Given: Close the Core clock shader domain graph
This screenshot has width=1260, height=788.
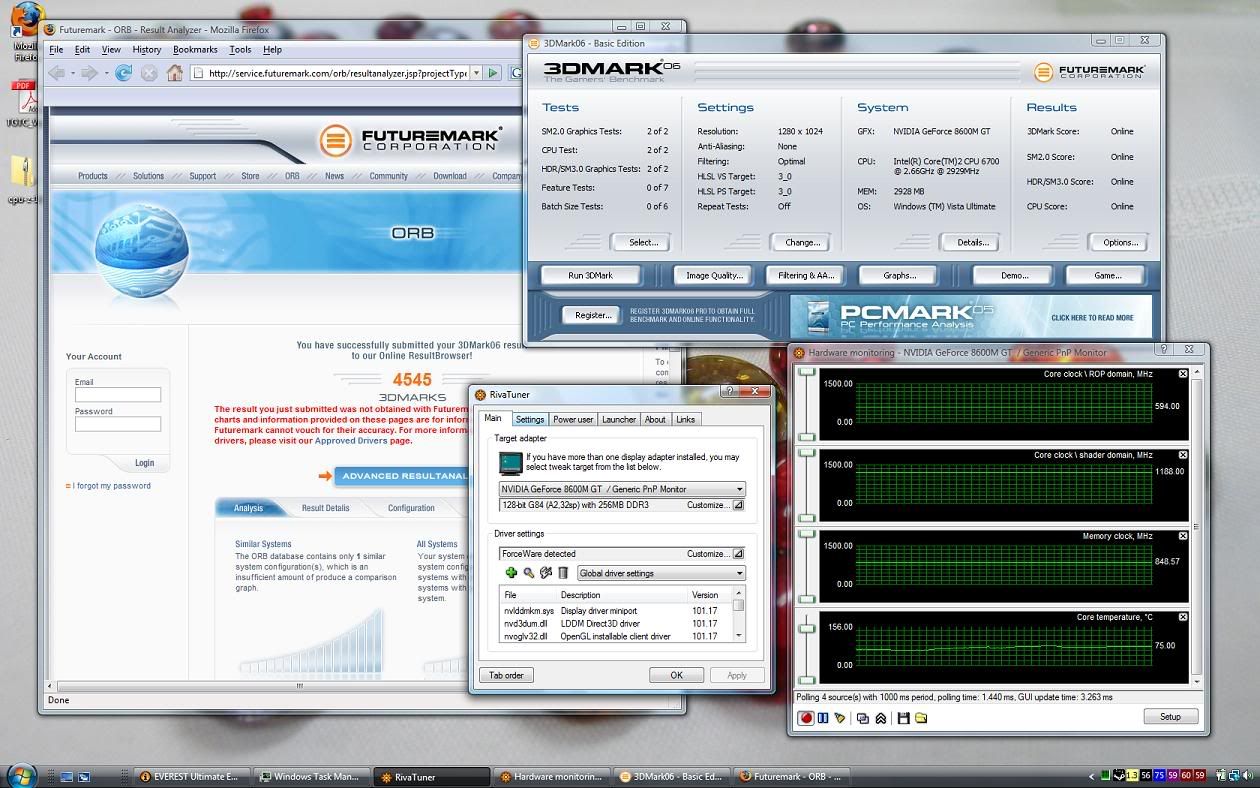Looking at the screenshot, I should click(x=1183, y=455).
